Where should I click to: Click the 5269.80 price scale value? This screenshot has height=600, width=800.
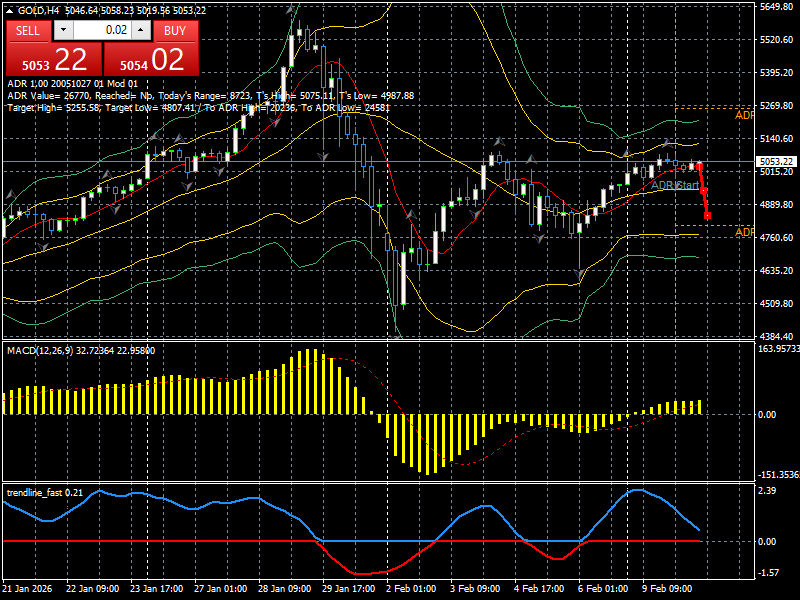click(776, 106)
